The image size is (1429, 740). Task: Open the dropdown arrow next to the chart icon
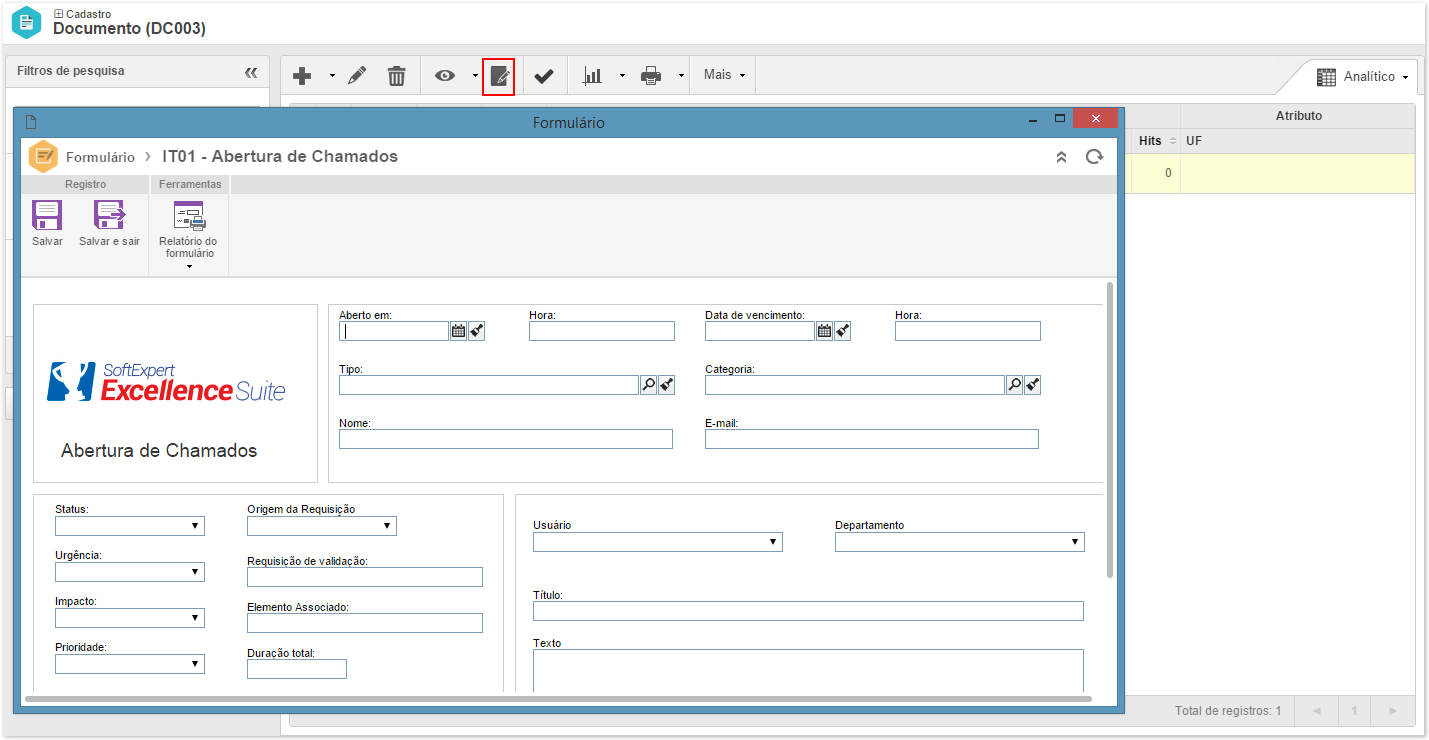[x=621, y=76]
